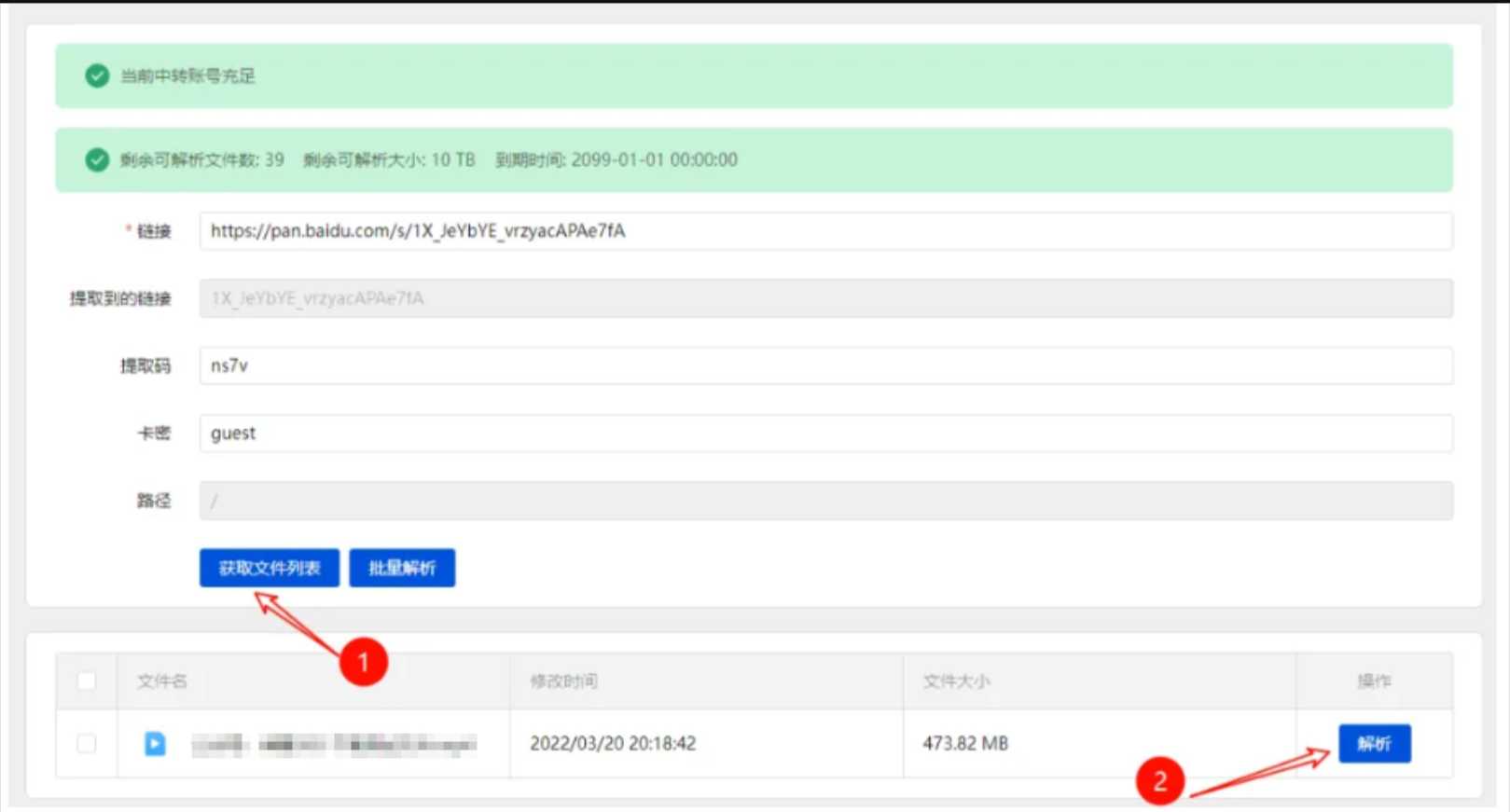Image resolution: width=1510 pixels, height=812 pixels.
Task: Click the blue video file icon
Action: tap(155, 743)
